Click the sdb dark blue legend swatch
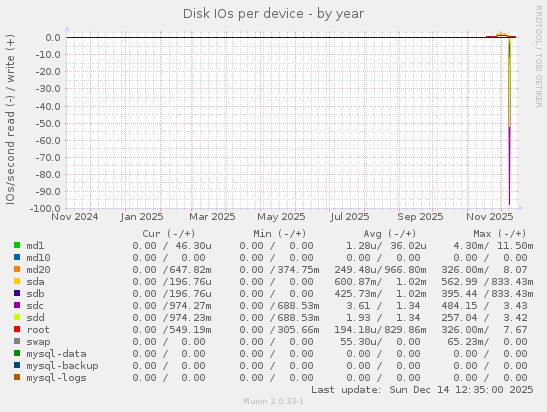The image size is (547, 412). 17,293
